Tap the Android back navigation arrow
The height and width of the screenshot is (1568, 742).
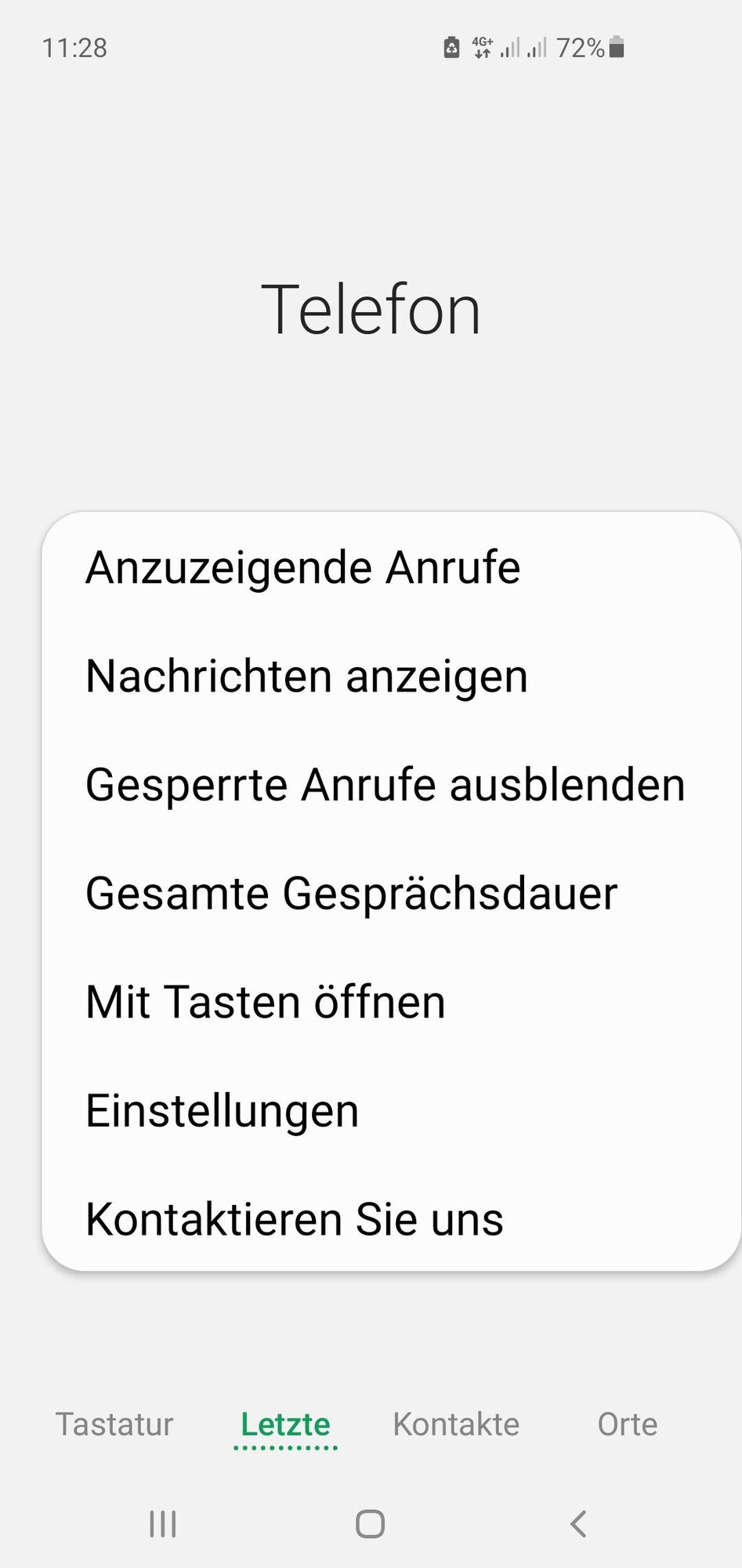click(577, 1524)
